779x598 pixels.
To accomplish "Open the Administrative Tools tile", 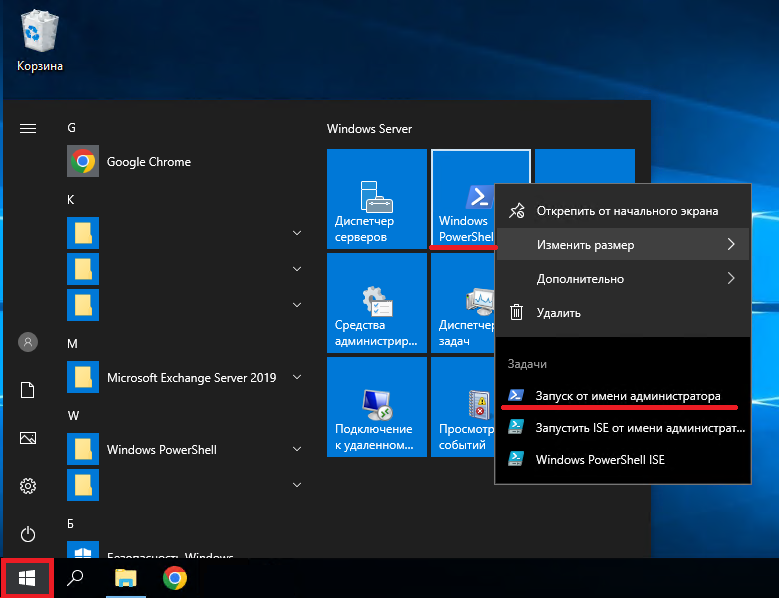I will (377, 303).
